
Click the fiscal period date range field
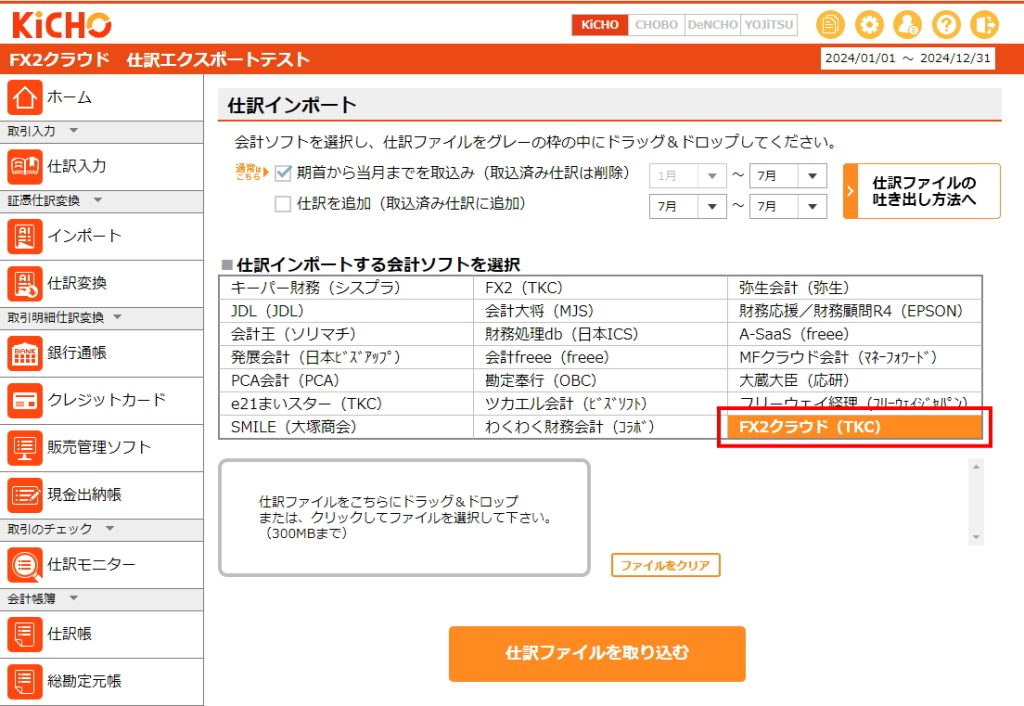click(x=908, y=58)
